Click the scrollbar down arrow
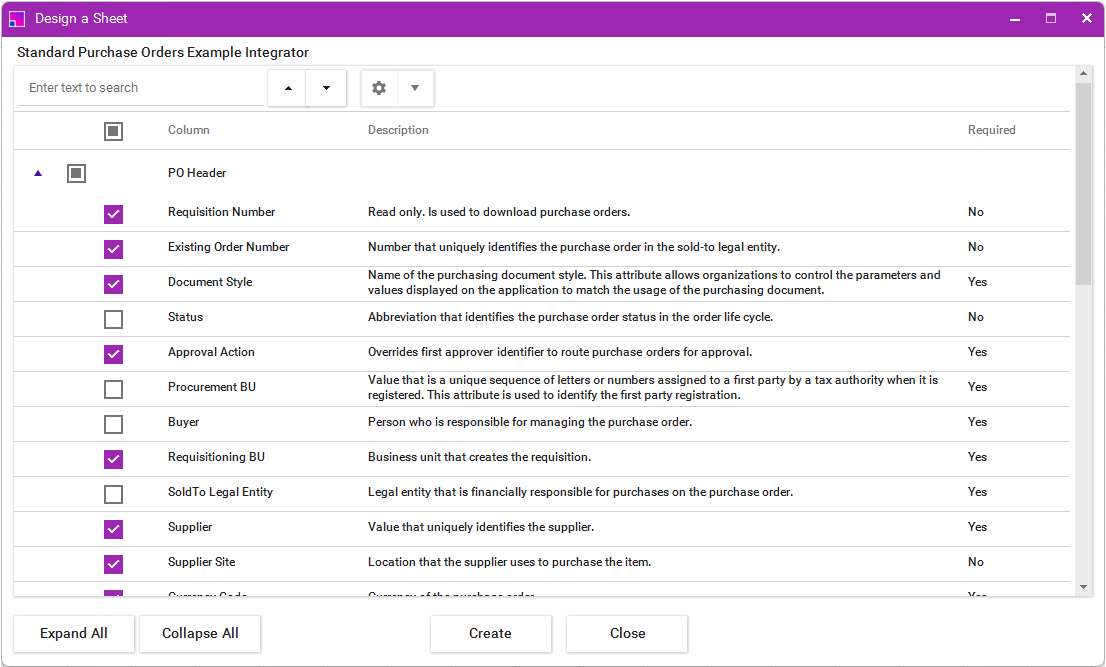This screenshot has width=1106, height=667. tap(1083, 587)
